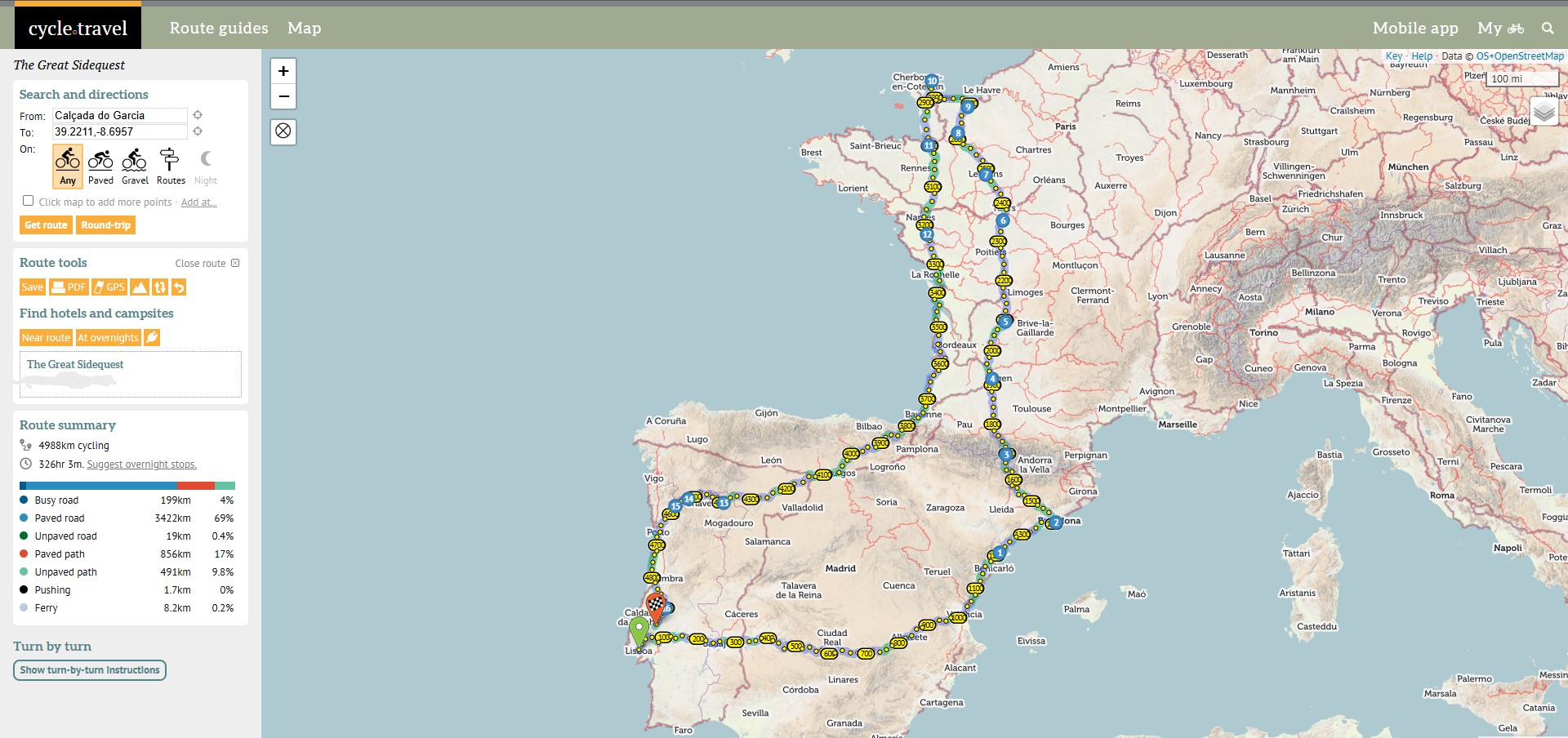The image size is (1568, 738).
Task: Select the signposted Routes mode
Action: click(171, 166)
